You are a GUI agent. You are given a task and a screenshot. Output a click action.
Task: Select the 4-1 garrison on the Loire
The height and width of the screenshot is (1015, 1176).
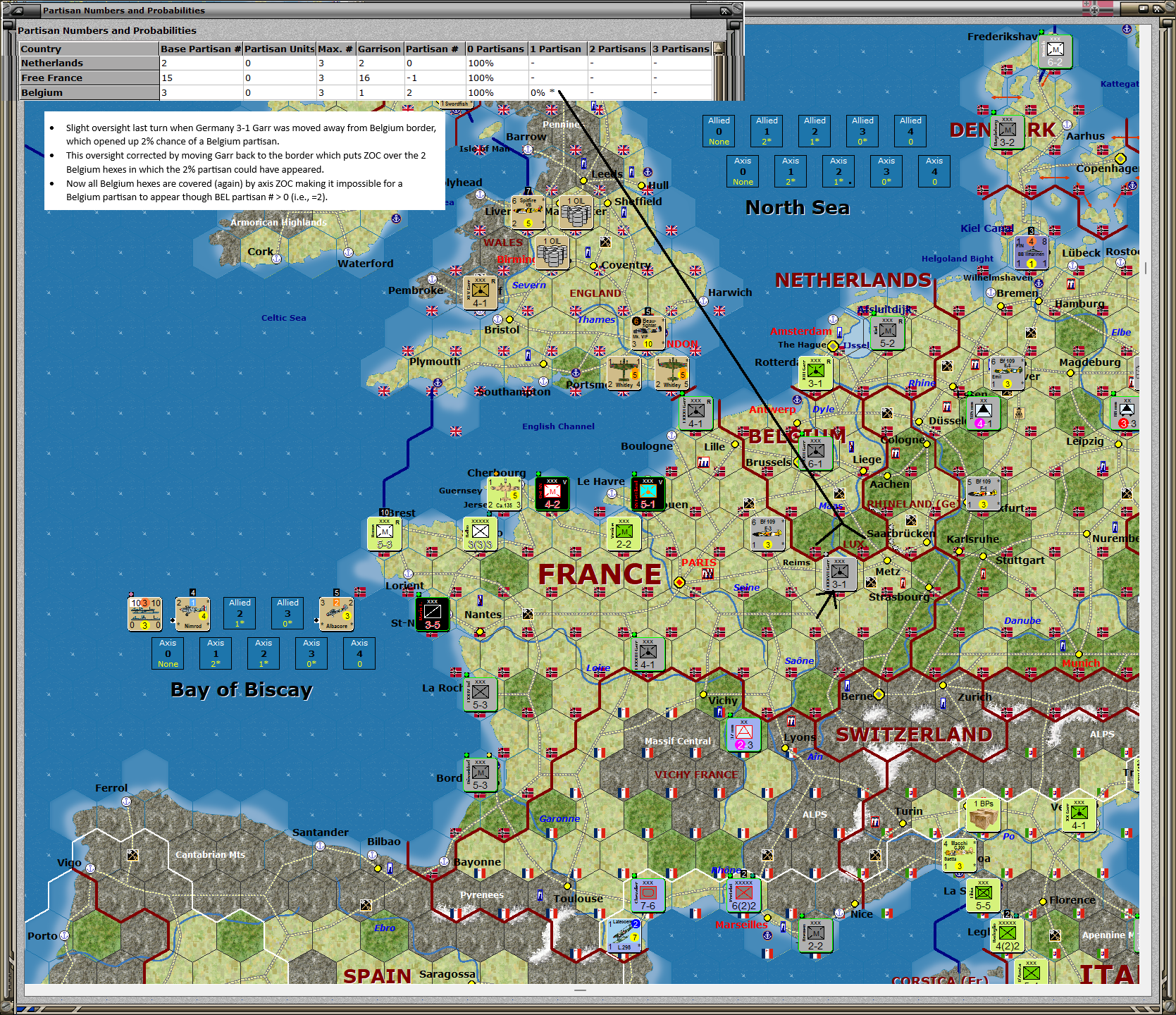[648, 654]
